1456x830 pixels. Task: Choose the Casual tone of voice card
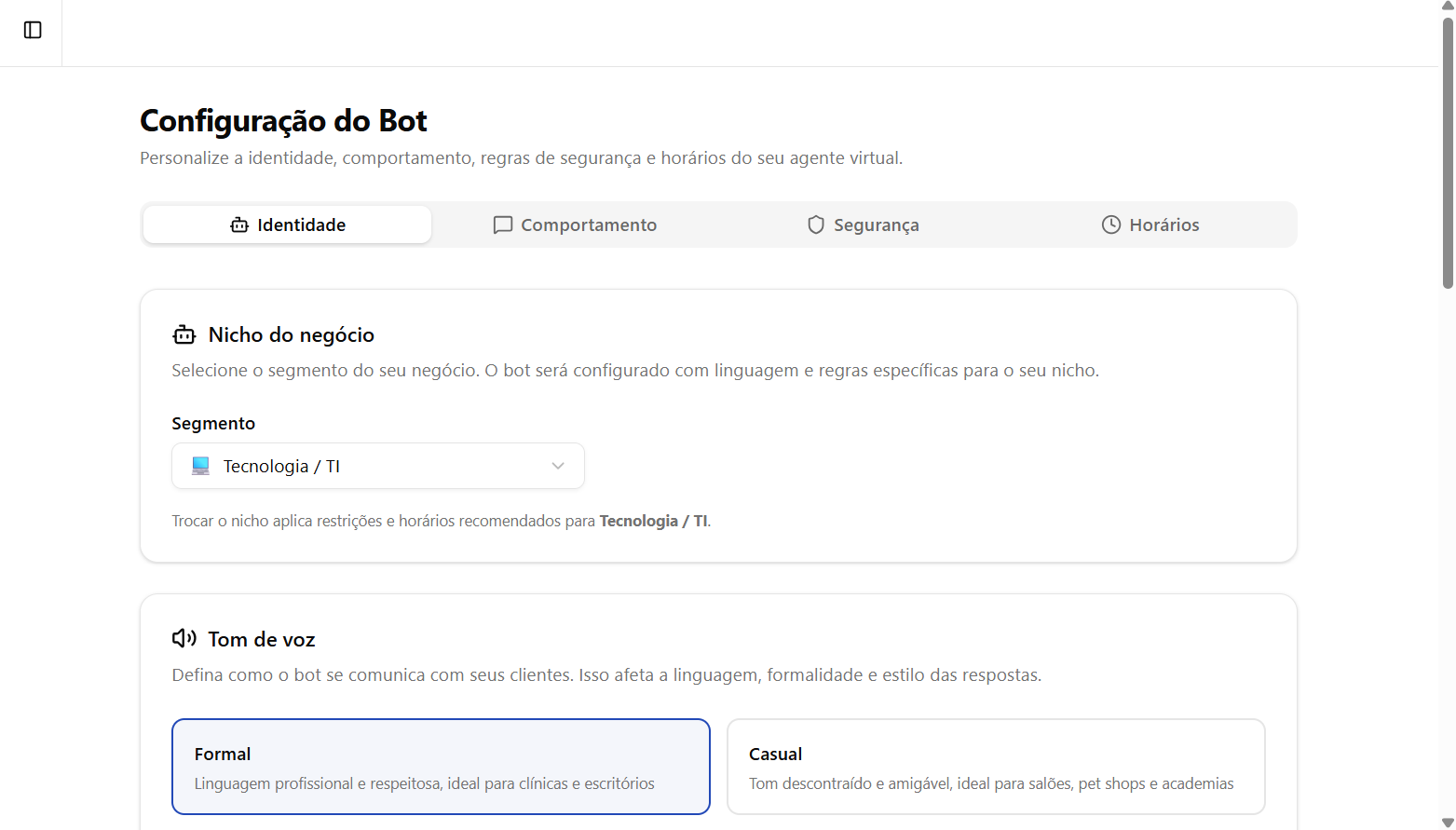click(x=996, y=767)
